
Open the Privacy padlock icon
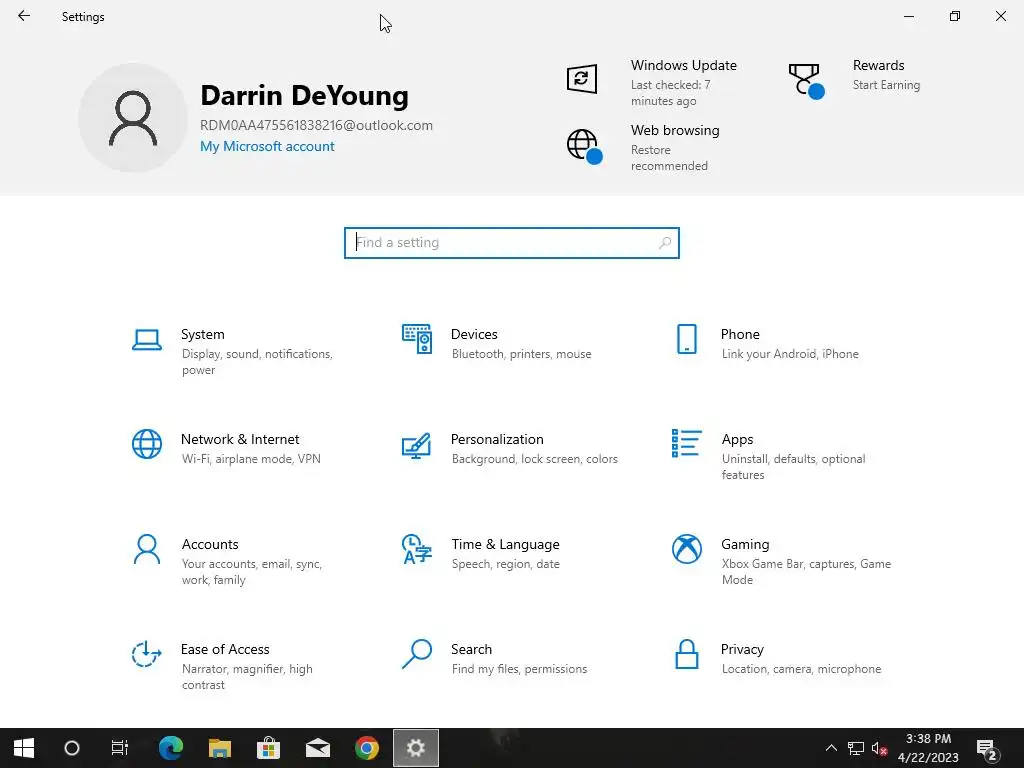point(686,654)
